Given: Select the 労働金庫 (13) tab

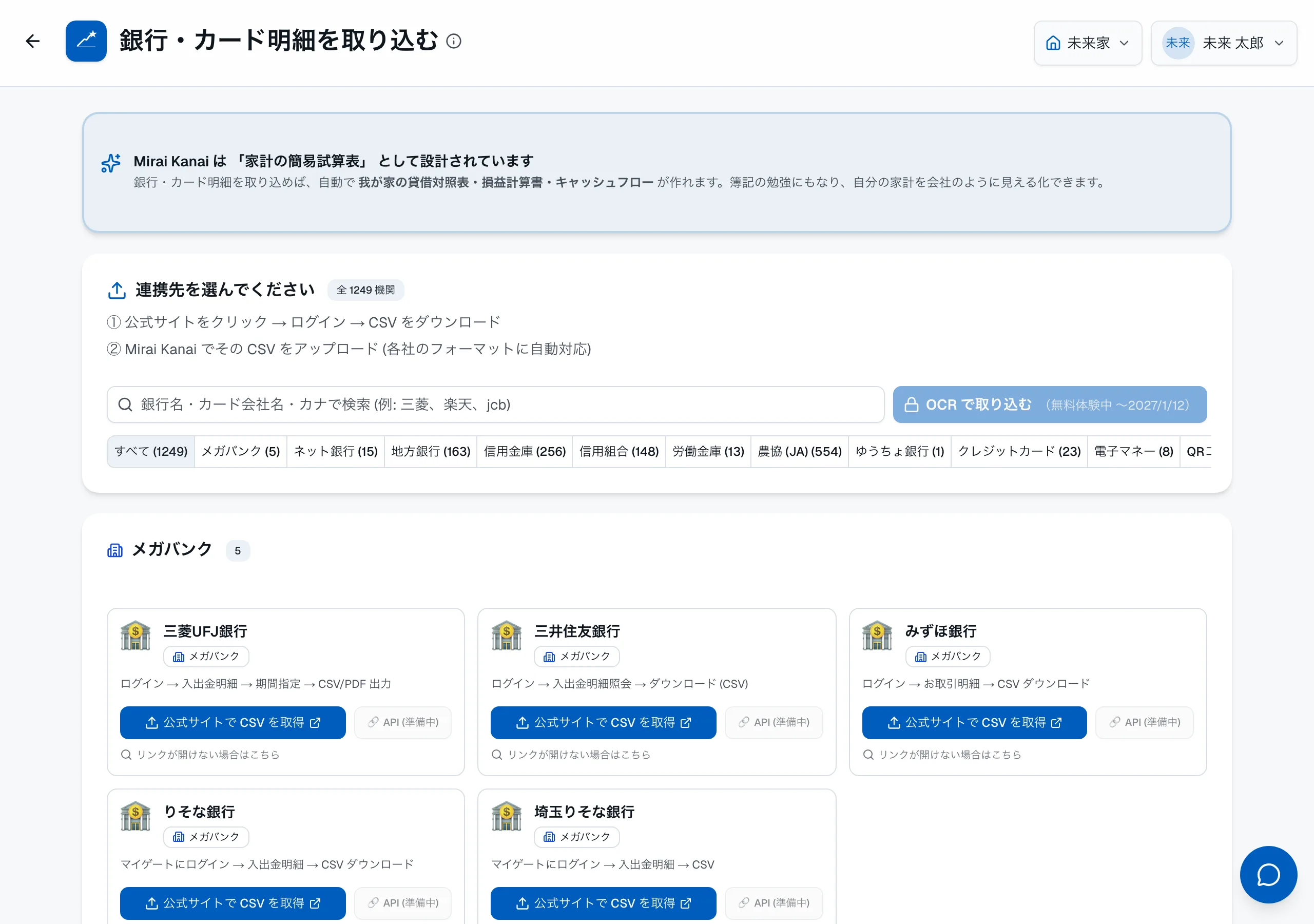Looking at the screenshot, I should (708, 452).
